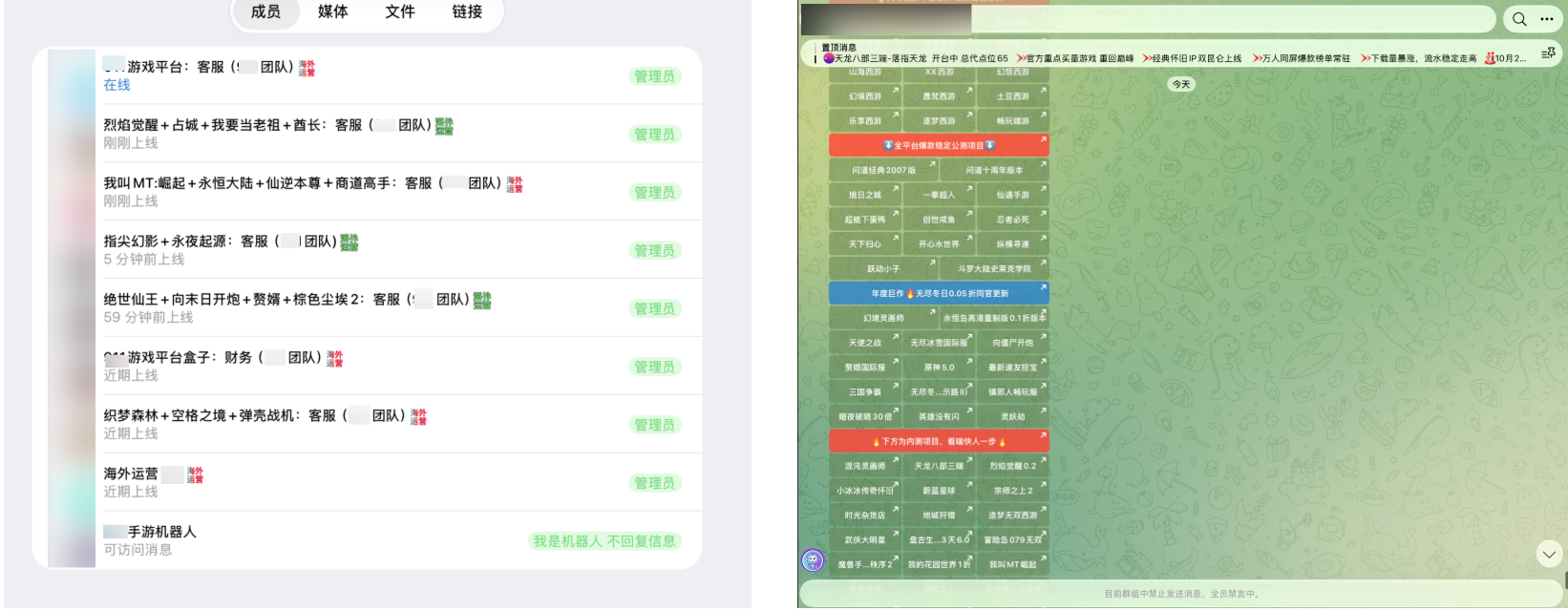Click the 今天 date badge
Screen dimensions: 1568x611
click(x=1182, y=84)
